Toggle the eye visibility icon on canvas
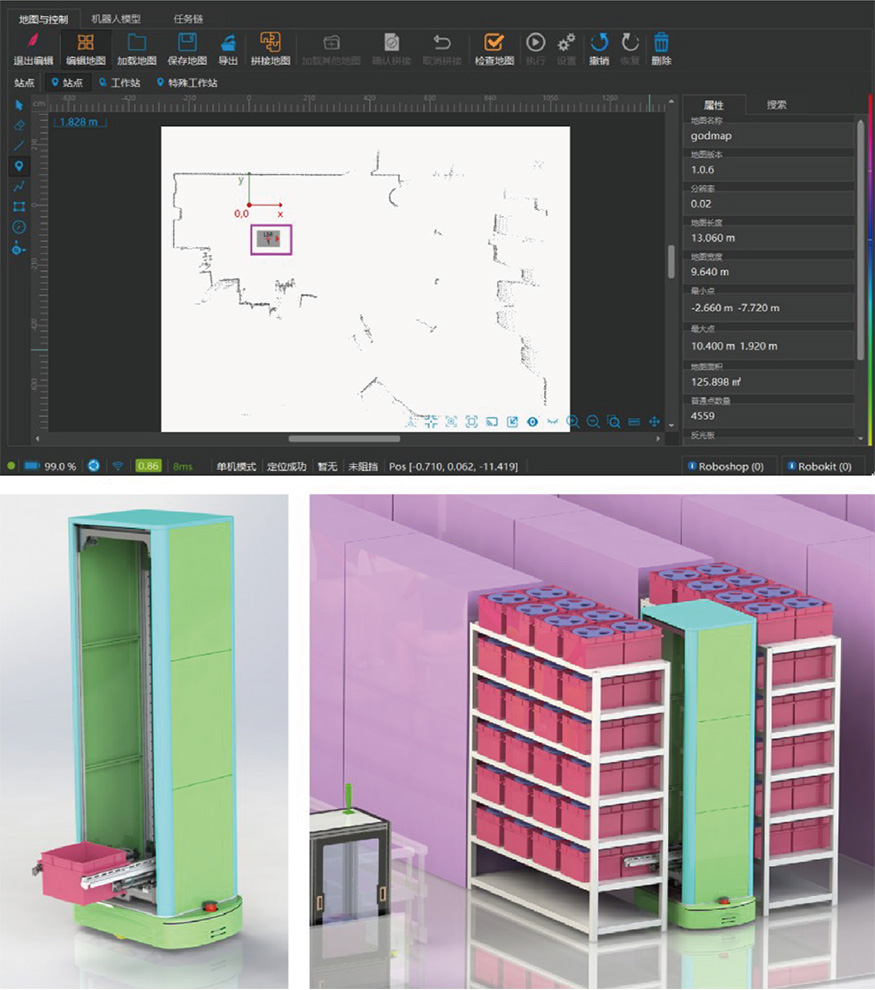This screenshot has height=990, width=875. point(532,422)
